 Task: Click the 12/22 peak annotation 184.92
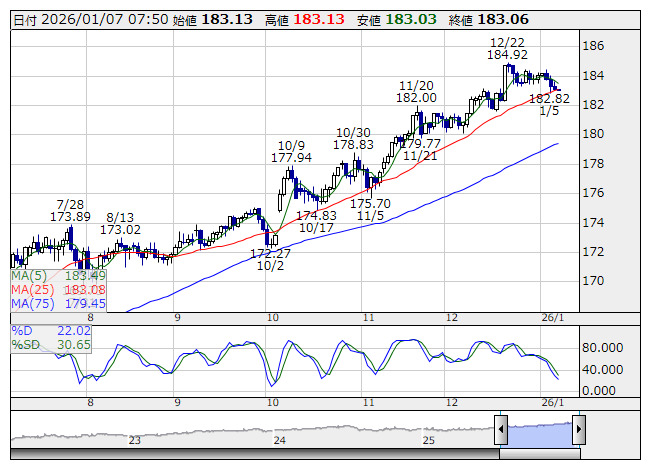coord(508,55)
